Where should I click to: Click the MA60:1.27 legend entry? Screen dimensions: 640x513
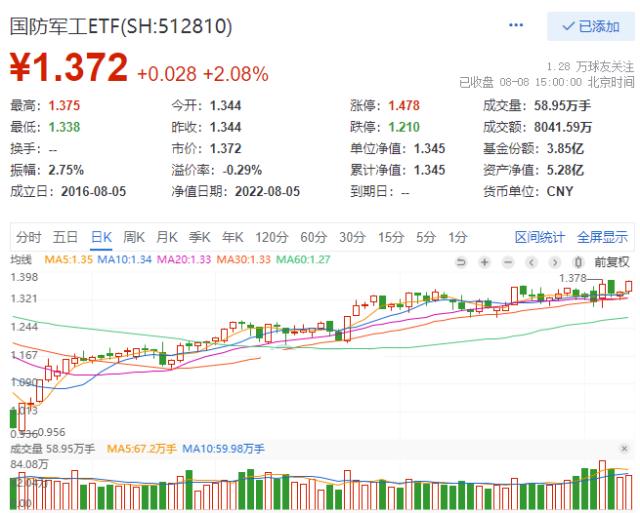coord(303,260)
